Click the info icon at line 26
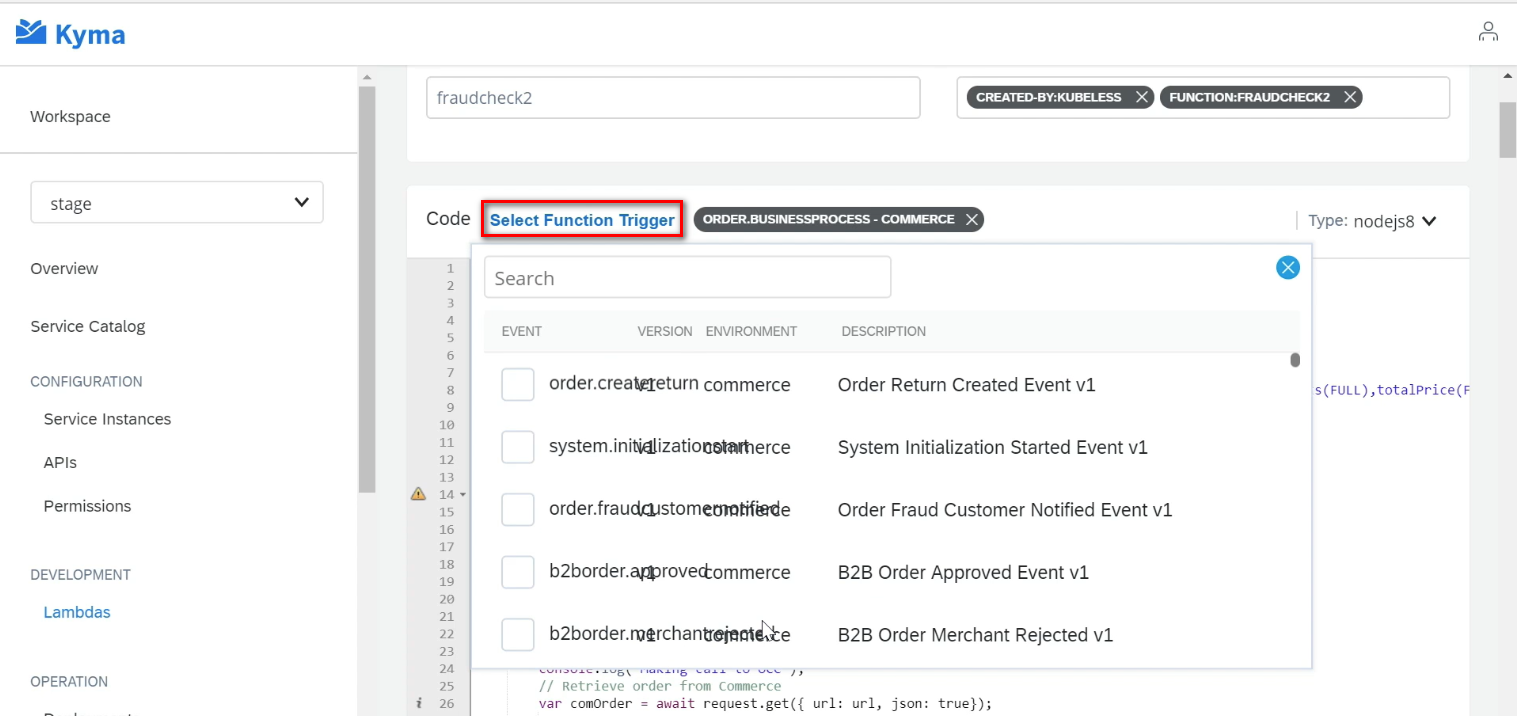 [x=419, y=703]
